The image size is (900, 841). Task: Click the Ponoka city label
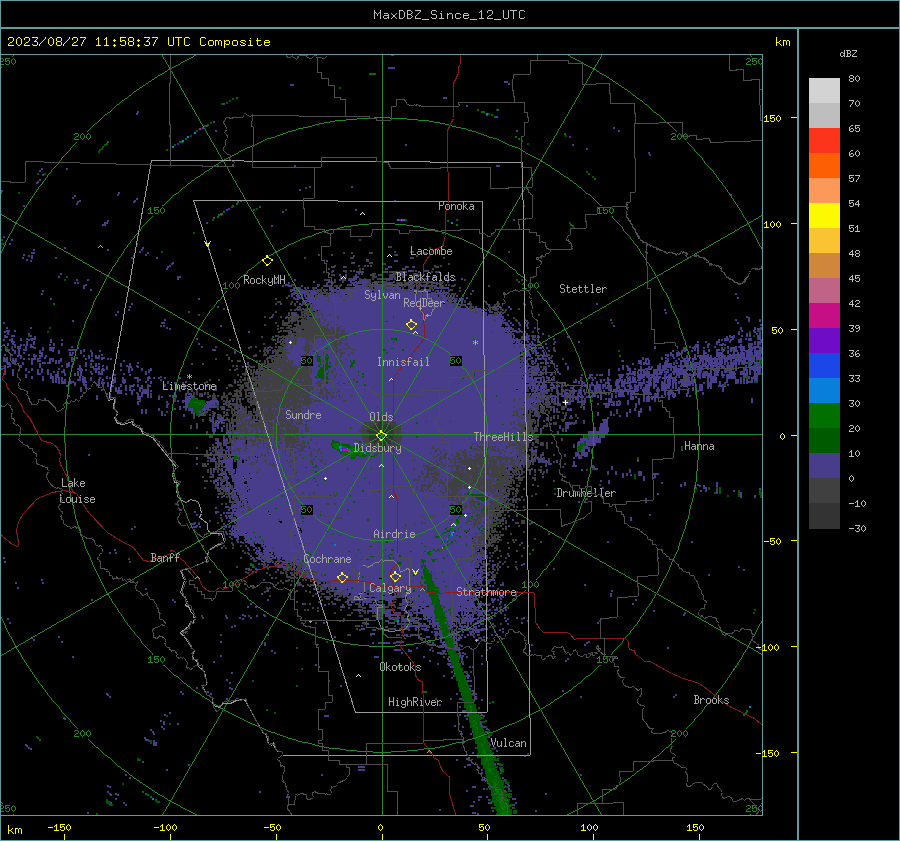(456, 206)
